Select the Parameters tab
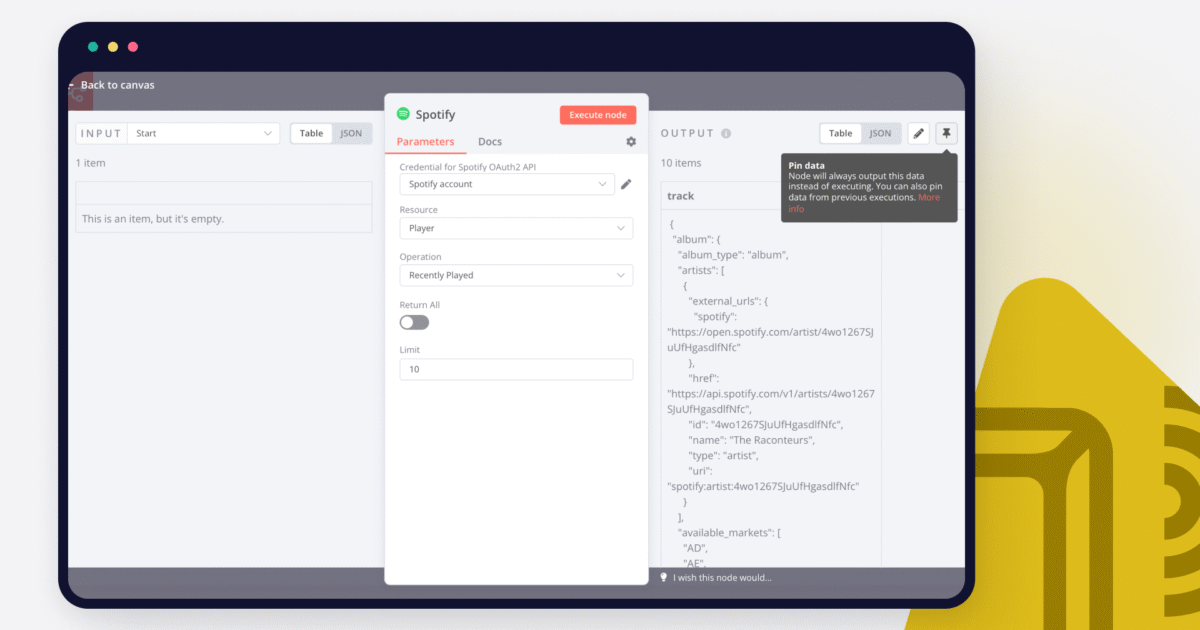Screen dimensions: 1200x630 (425, 142)
